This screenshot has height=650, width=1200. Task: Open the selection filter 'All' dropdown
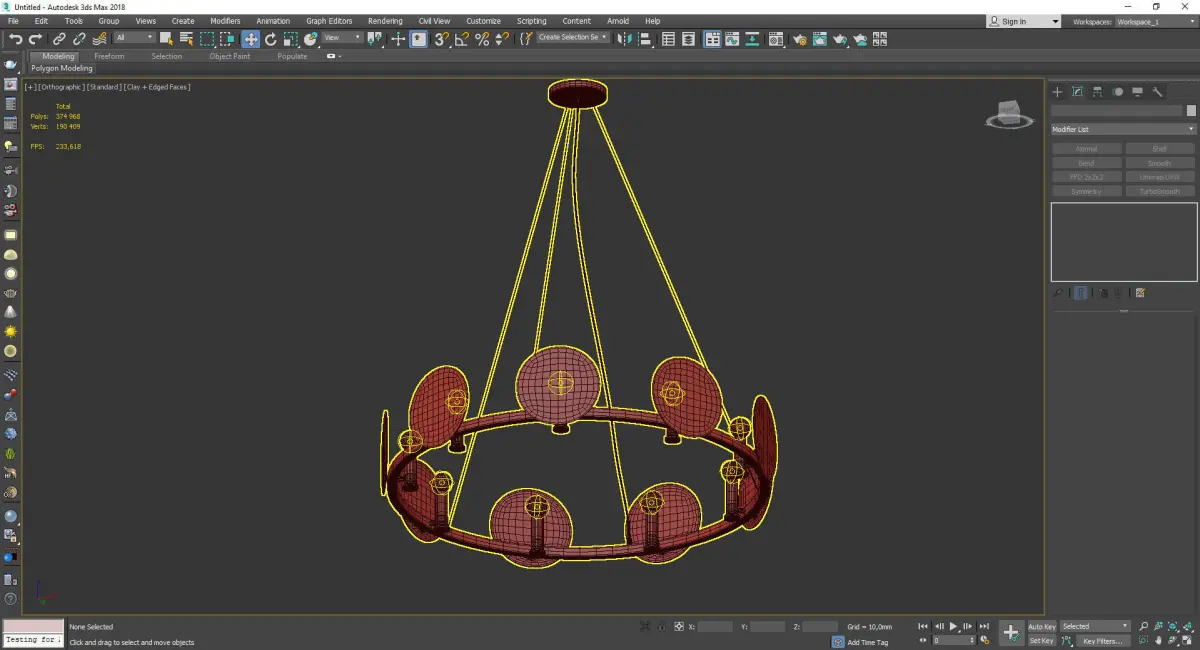coord(134,38)
